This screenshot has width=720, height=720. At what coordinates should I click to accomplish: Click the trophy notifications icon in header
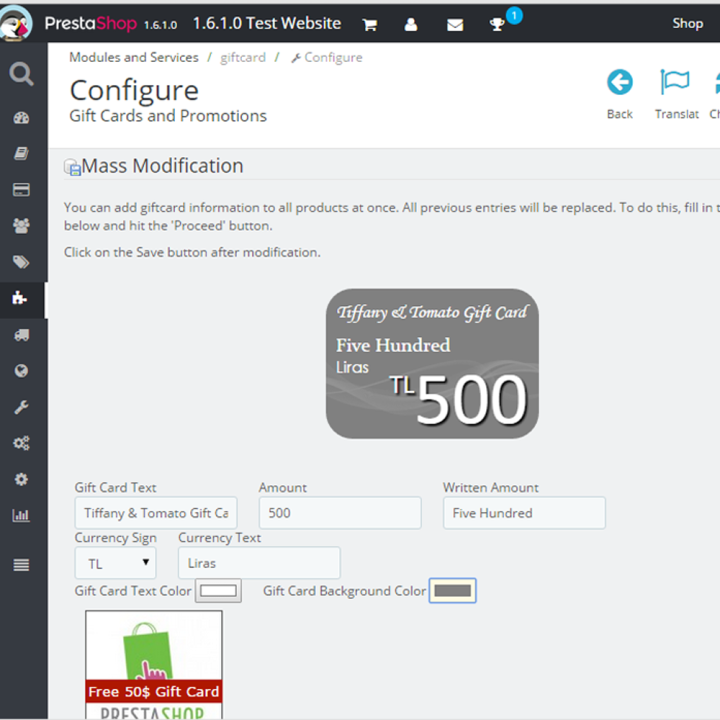click(x=497, y=24)
